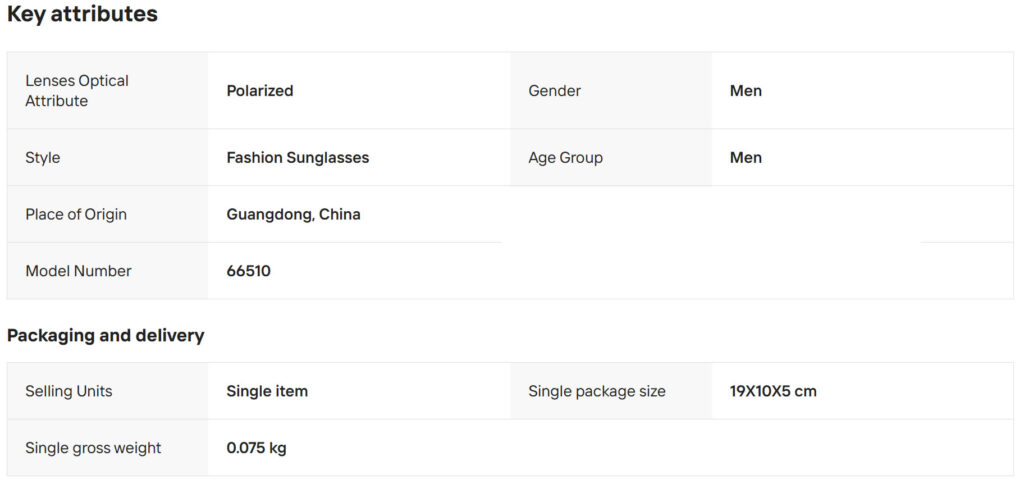Click the 'Model Number' label
Image resolution: width=1024 pixels, height=484 pixels.
(x=78, y=271)
